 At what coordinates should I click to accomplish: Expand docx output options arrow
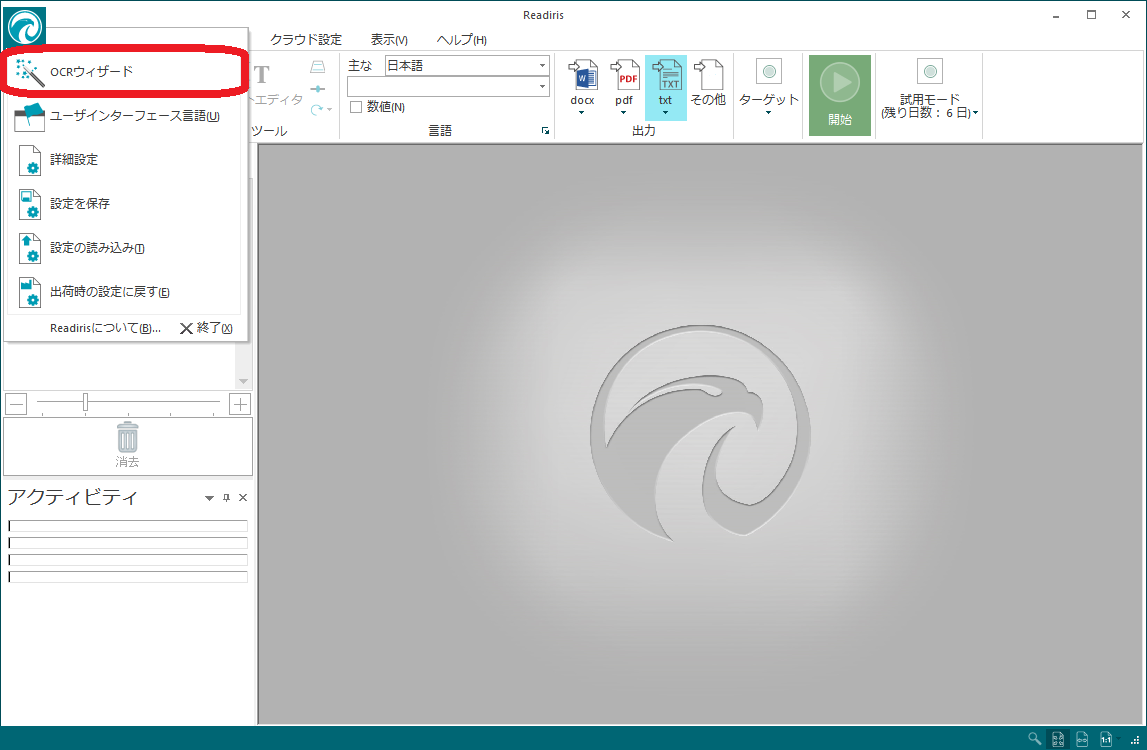click(582, 113)
